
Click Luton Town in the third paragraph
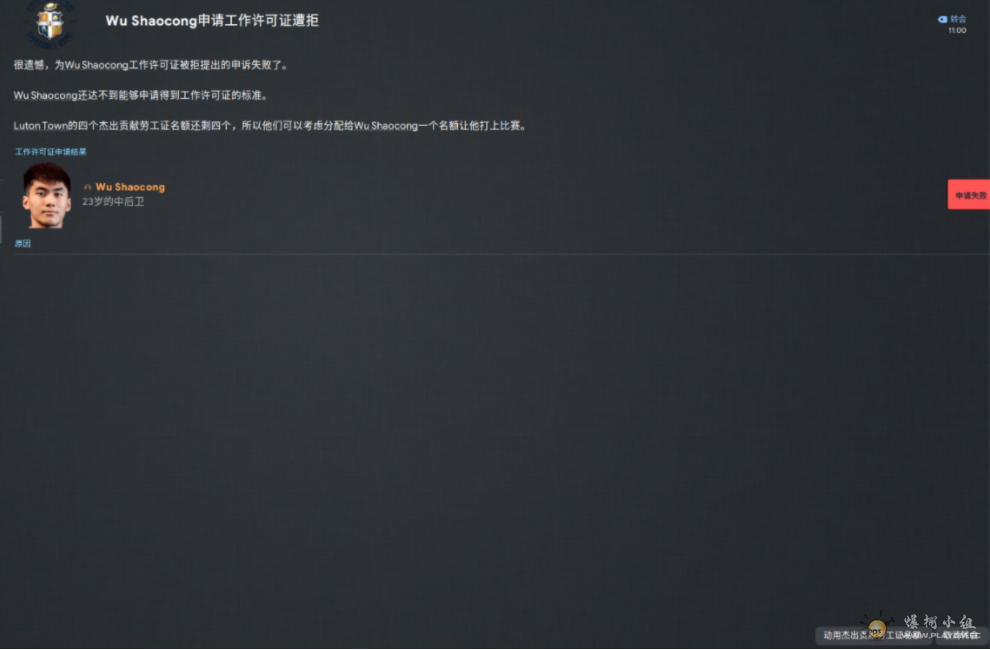click(40, 126)
